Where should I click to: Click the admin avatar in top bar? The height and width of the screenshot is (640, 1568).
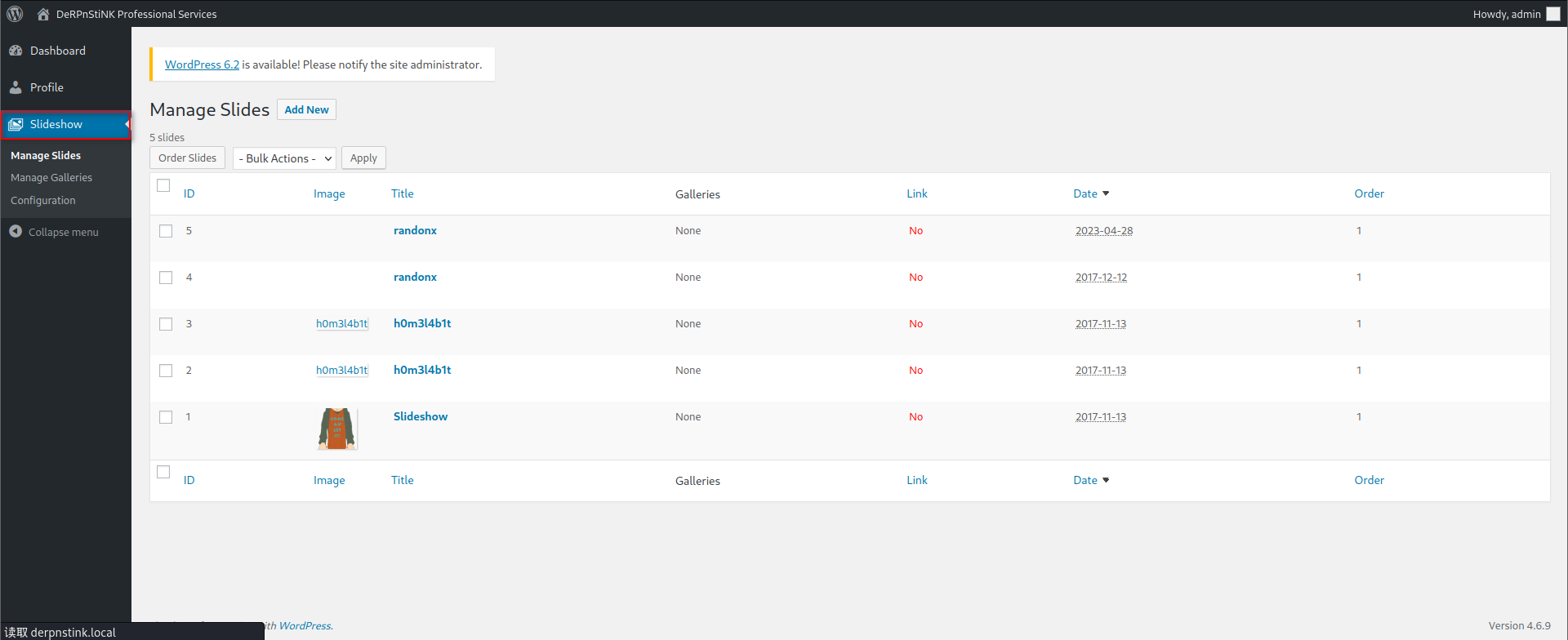point(1553,14)
